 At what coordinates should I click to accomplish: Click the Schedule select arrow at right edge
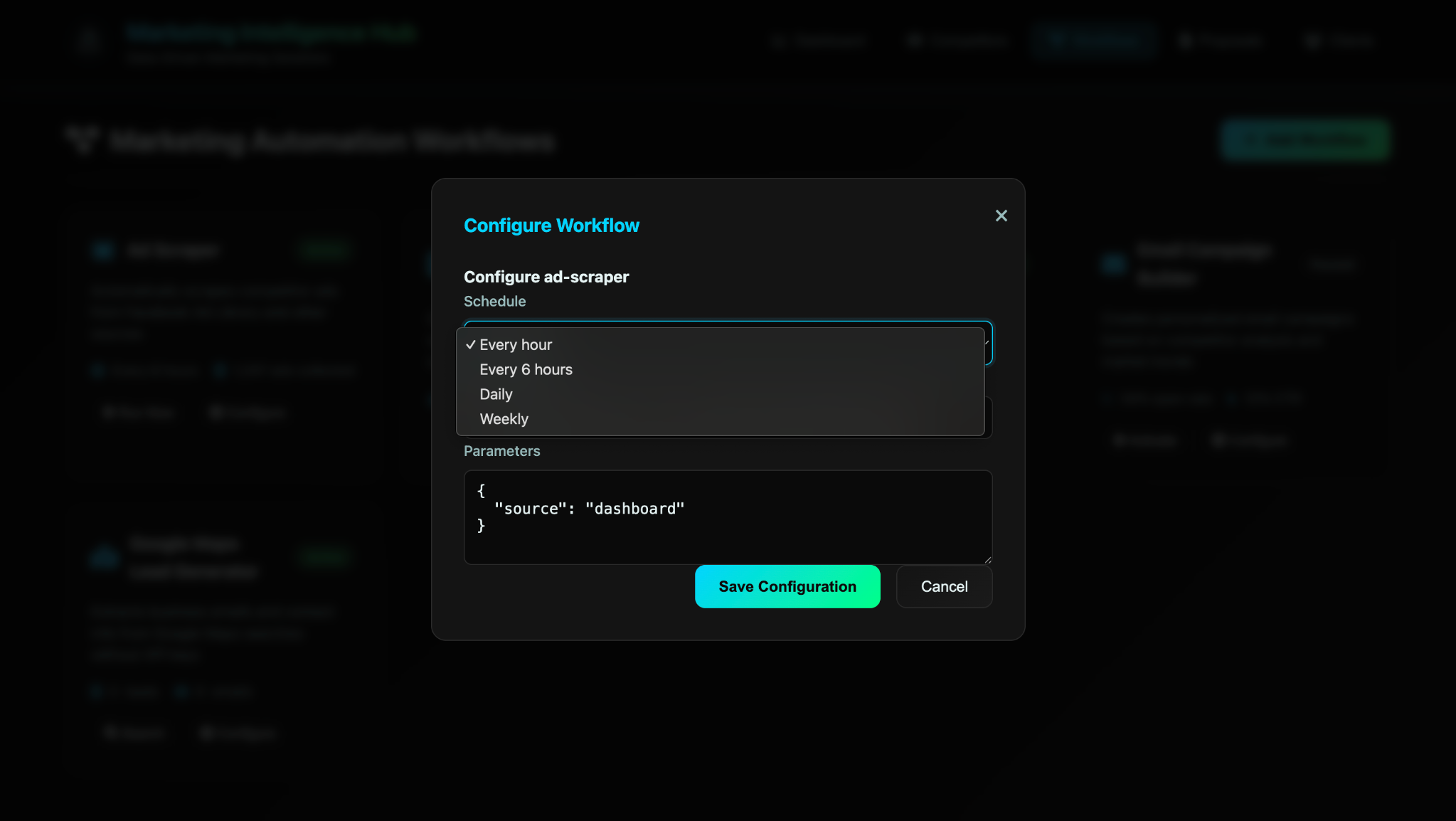pos(987,343)
